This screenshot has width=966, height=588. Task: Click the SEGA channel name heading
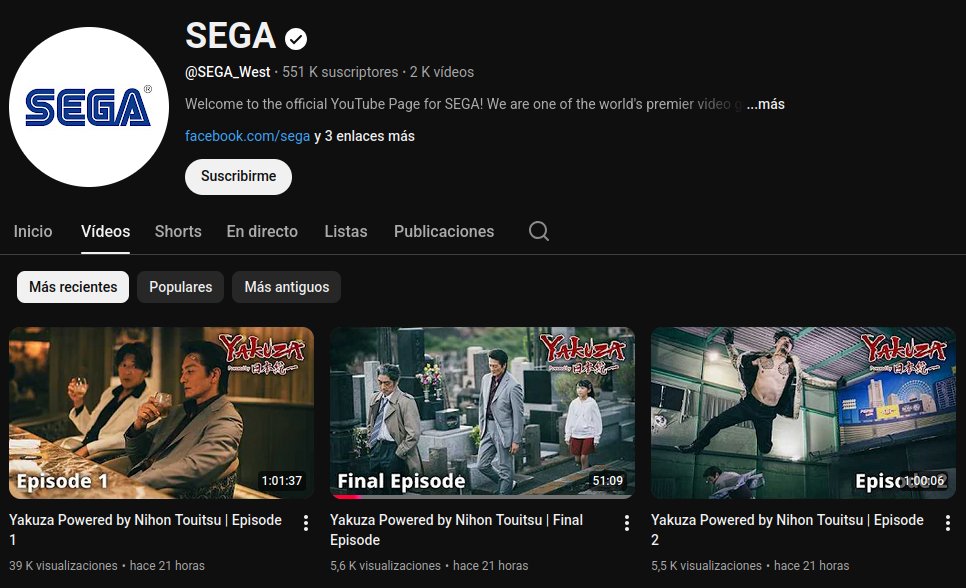[x=230, y=36]
